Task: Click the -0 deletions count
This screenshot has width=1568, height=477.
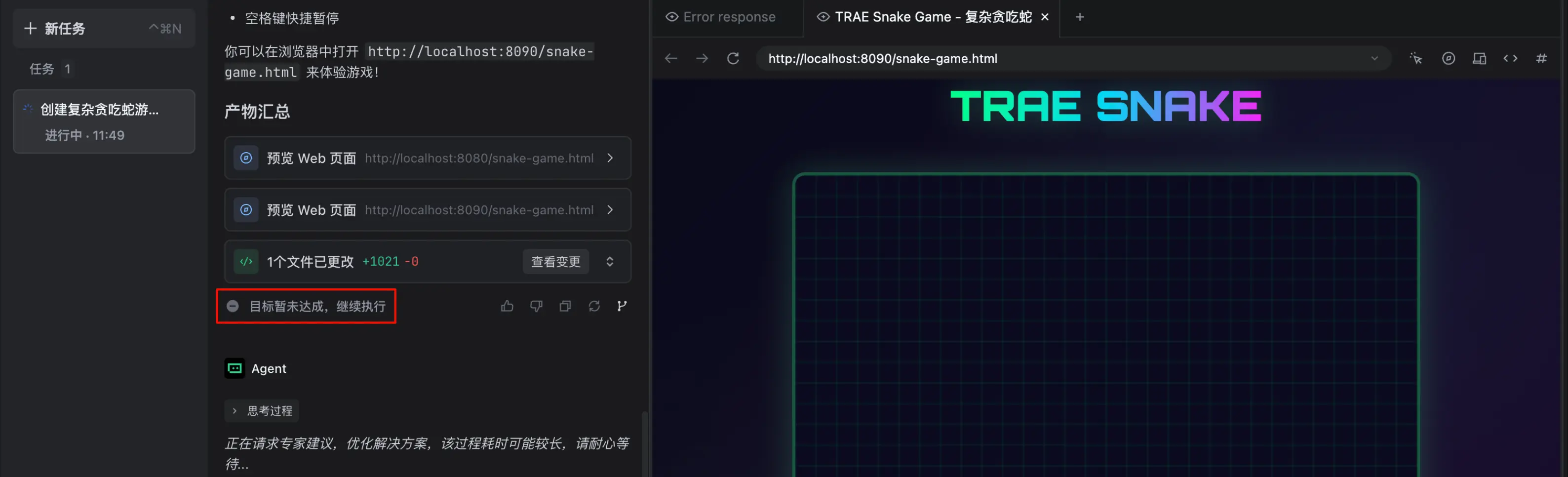Action: point(411,262)
